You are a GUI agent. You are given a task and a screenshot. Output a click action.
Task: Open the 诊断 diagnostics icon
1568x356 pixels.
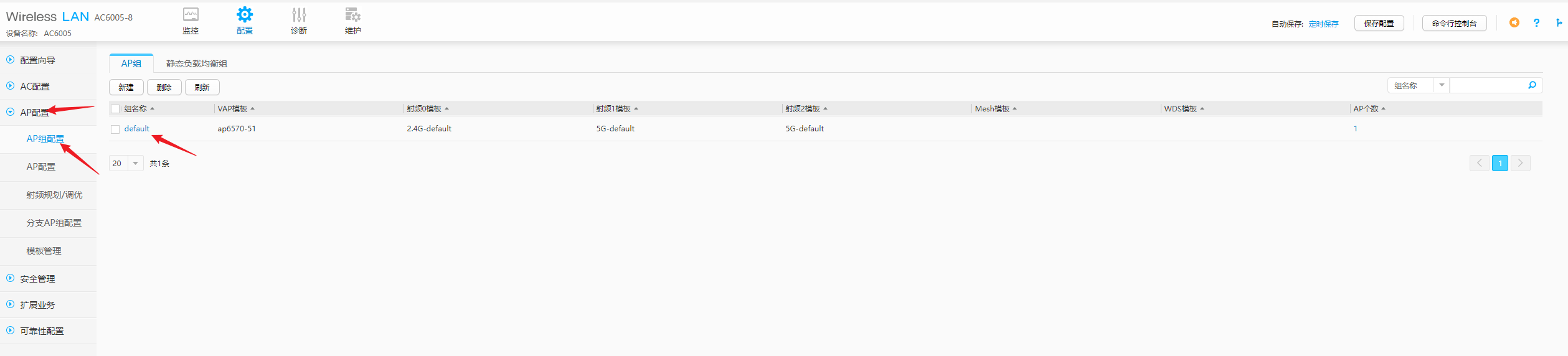coord(299,15)
